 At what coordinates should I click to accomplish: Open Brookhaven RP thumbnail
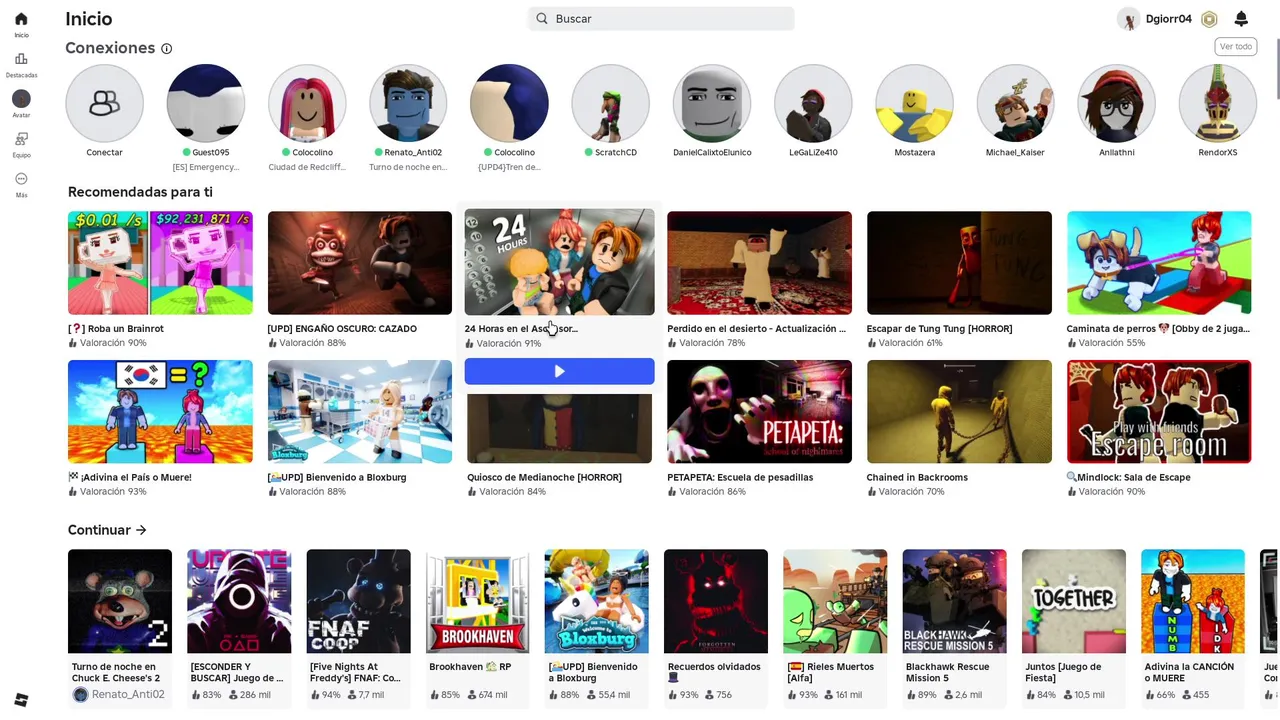(477, 601)
